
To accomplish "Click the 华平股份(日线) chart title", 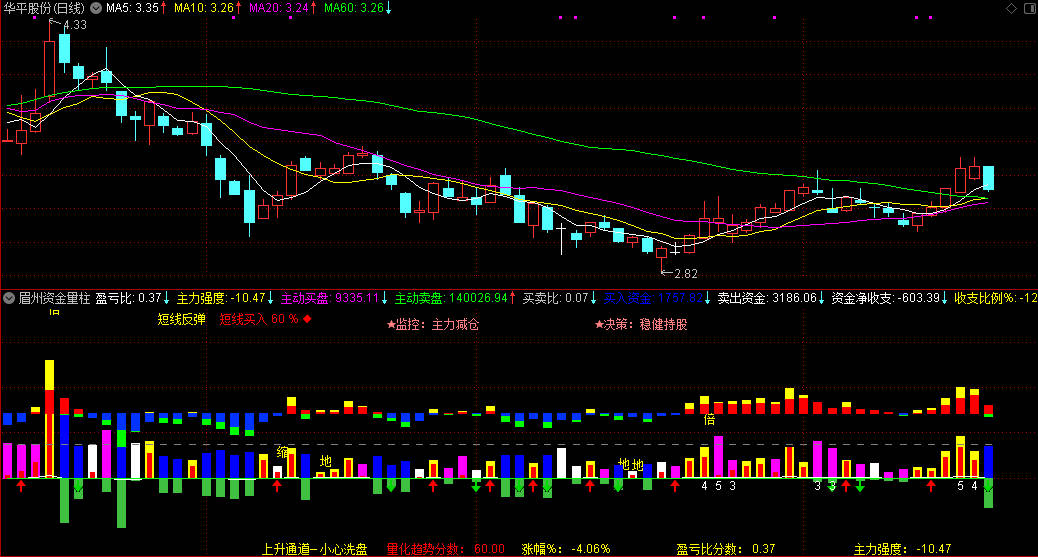I will 44,8.
